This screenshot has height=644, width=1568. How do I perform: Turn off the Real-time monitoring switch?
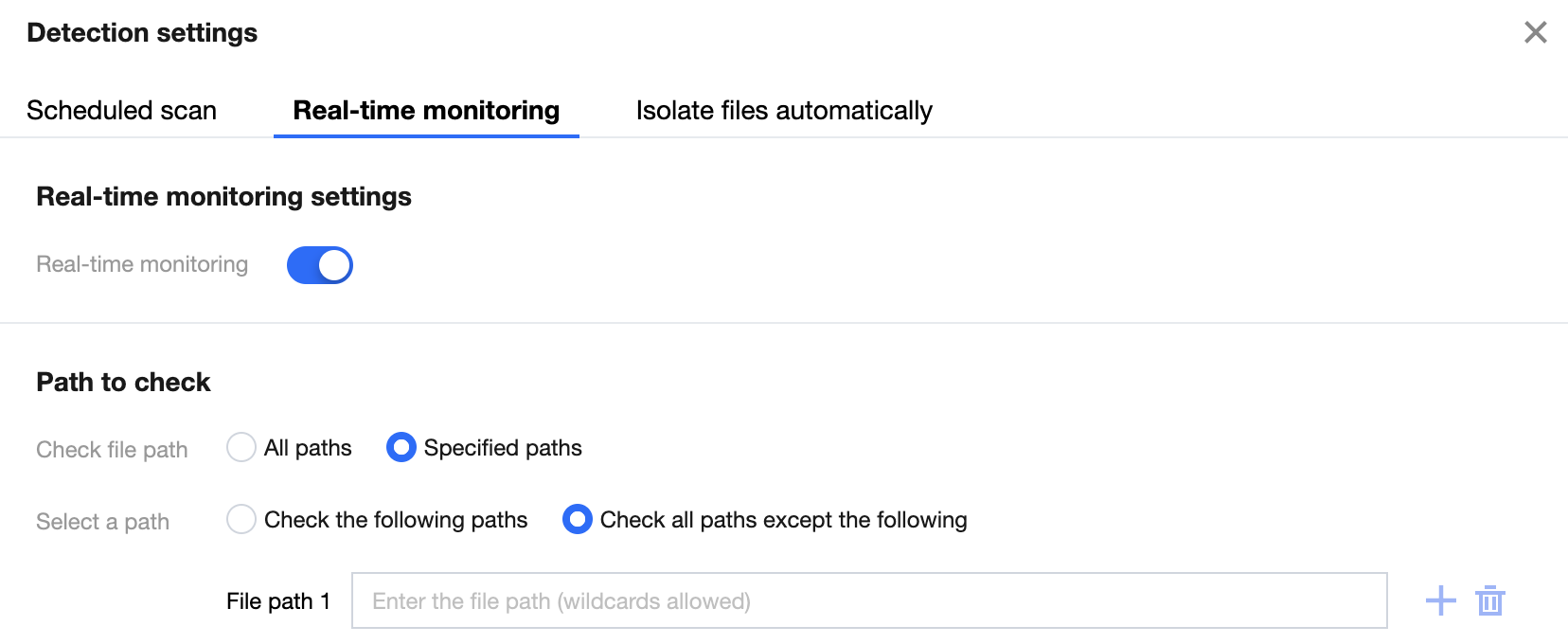320,265
